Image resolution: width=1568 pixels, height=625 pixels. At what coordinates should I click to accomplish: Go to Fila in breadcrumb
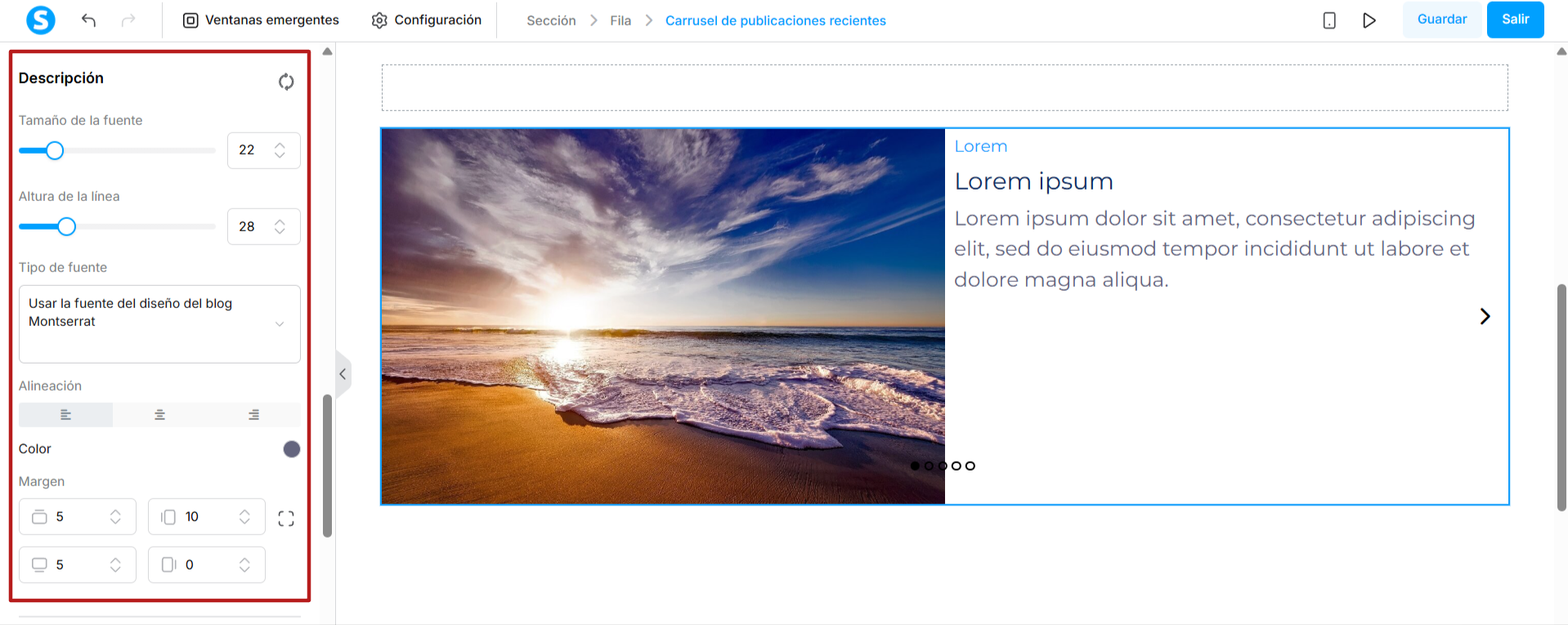click(620, 20)
